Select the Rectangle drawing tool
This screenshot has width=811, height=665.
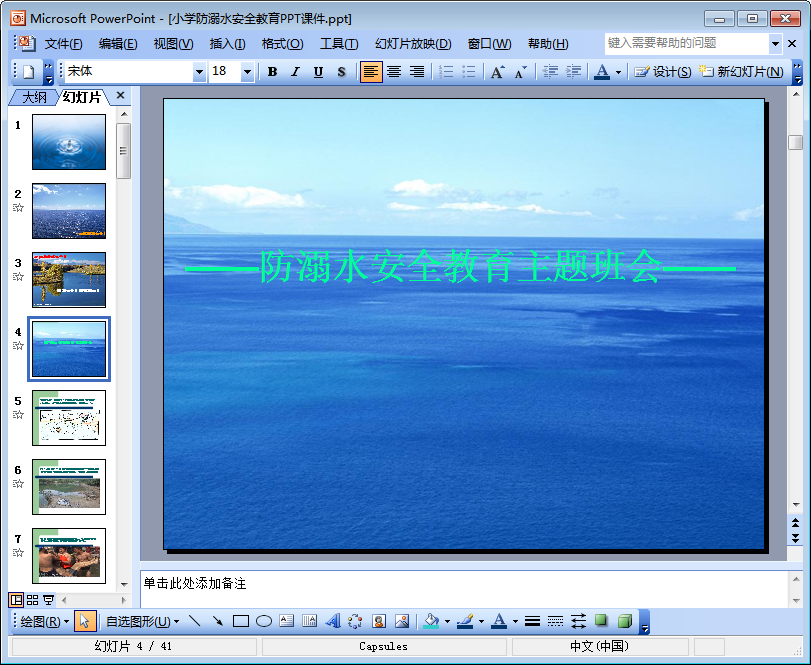241,621
